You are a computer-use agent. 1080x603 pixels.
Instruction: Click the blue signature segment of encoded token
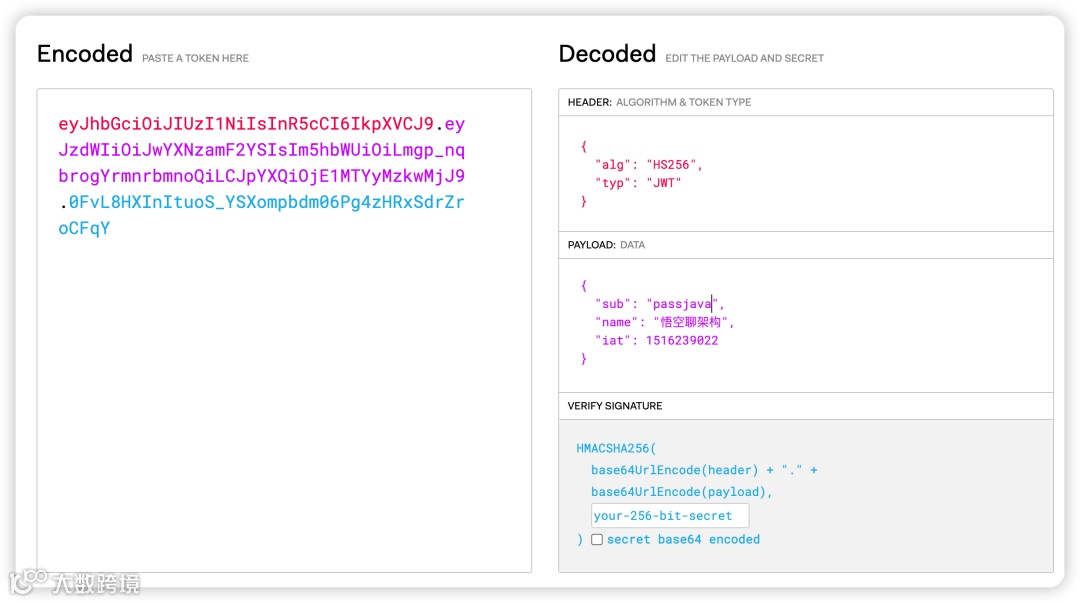pyautogui.click(x=266, y=202)
